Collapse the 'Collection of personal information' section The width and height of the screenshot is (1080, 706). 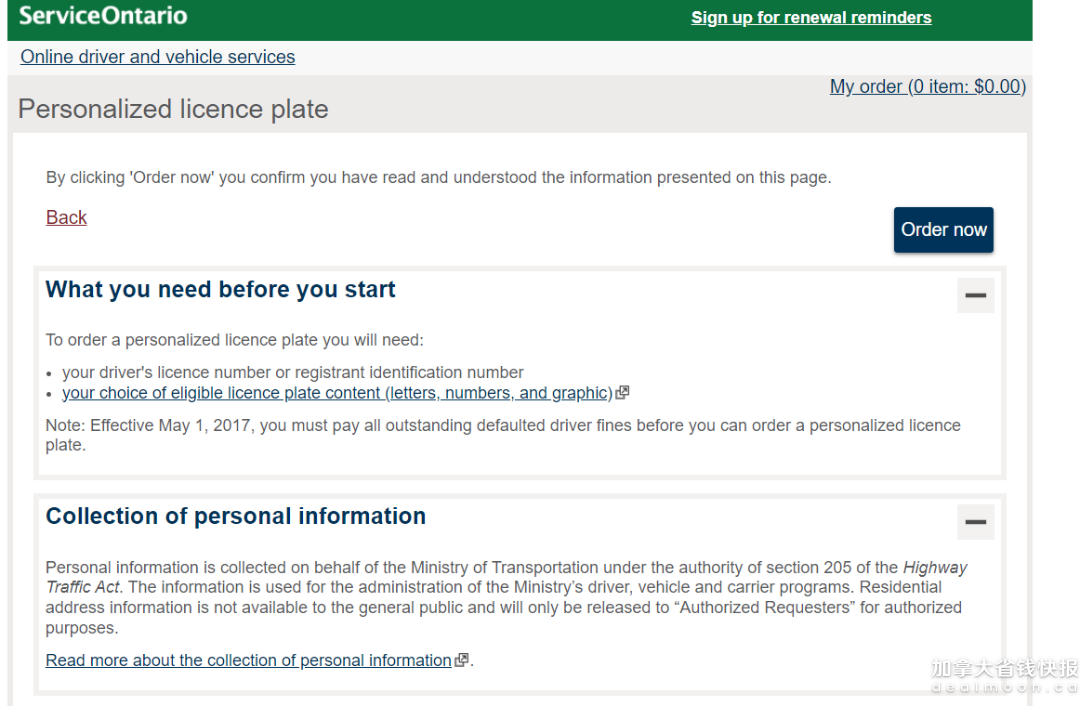click(x=975, y=522)
